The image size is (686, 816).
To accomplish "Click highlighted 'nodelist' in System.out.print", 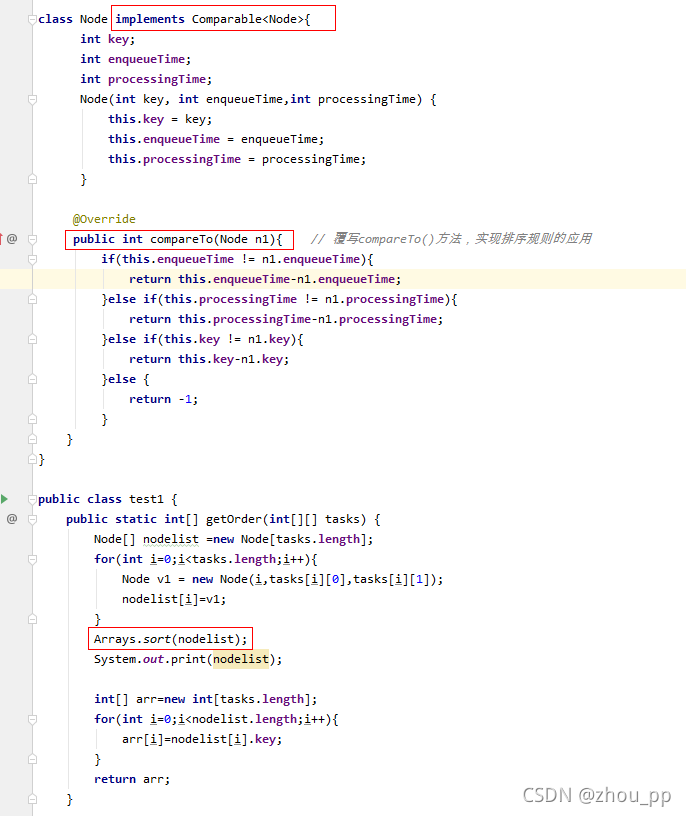I will click(241, 659).
